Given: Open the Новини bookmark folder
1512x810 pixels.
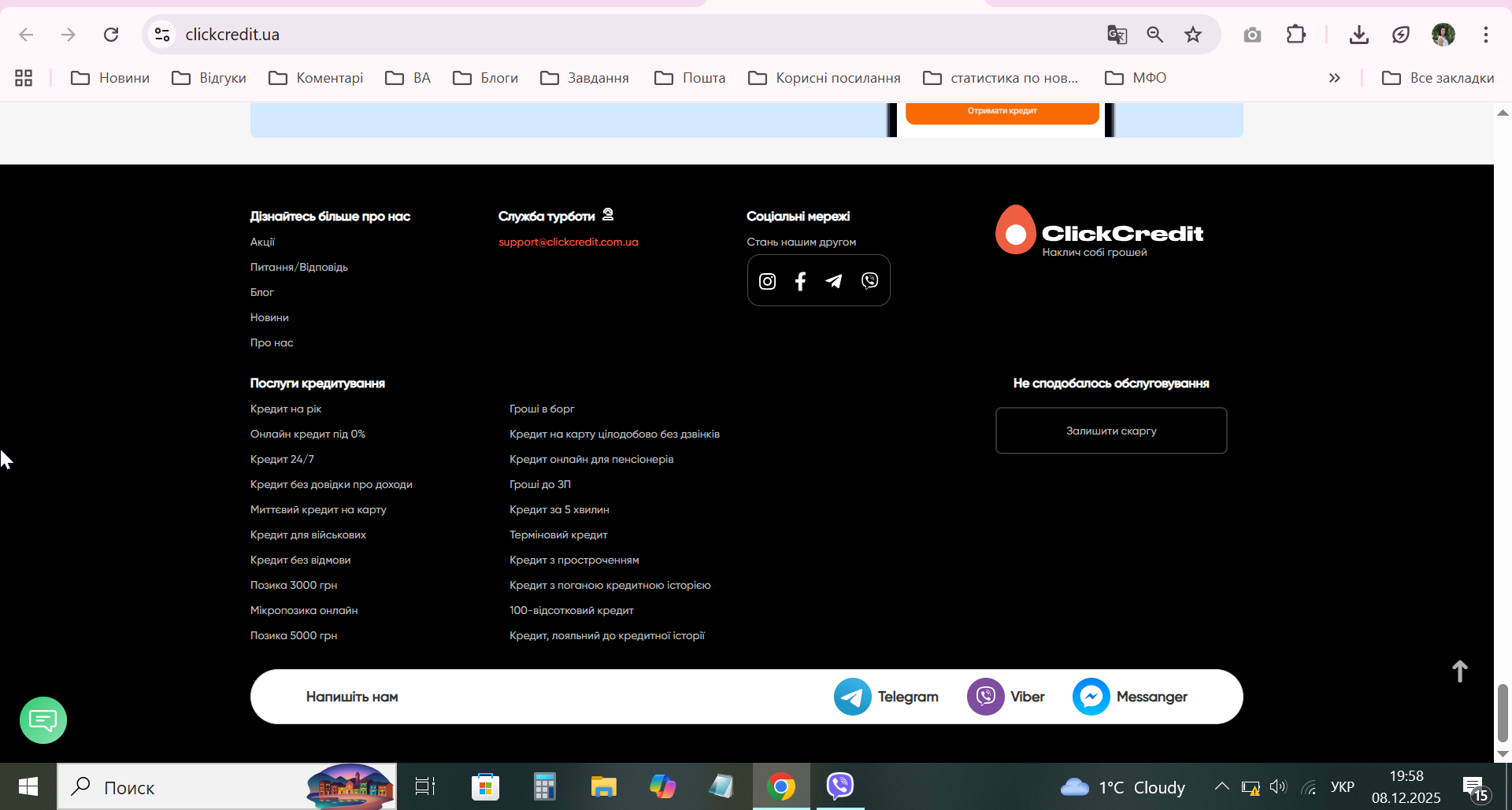Looking at the screenshot, I should [x=110, y=78].
